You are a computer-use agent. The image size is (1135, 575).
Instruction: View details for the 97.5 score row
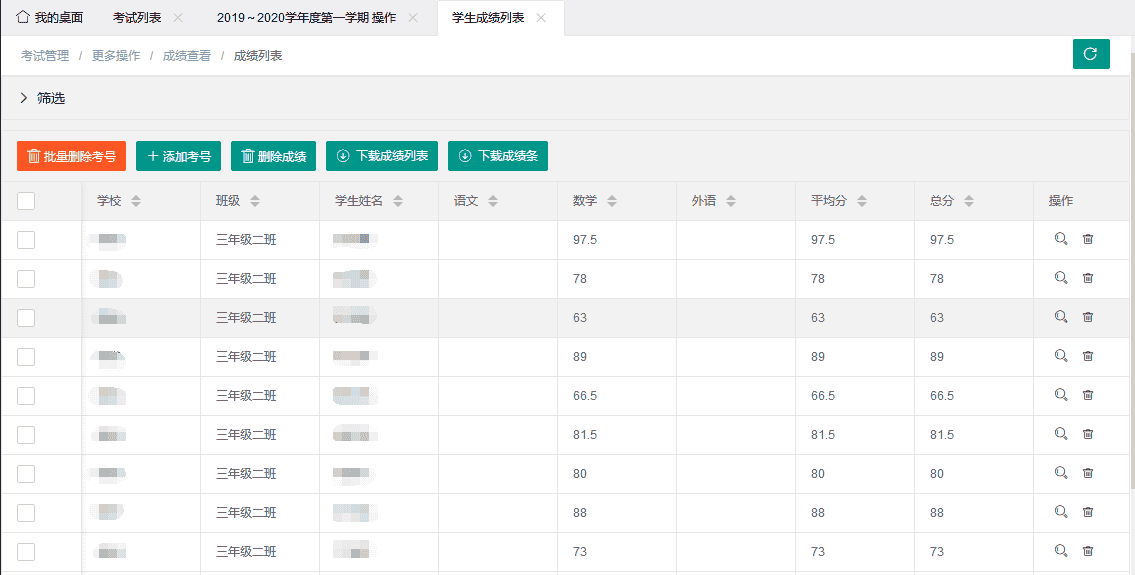point(1061,239)
